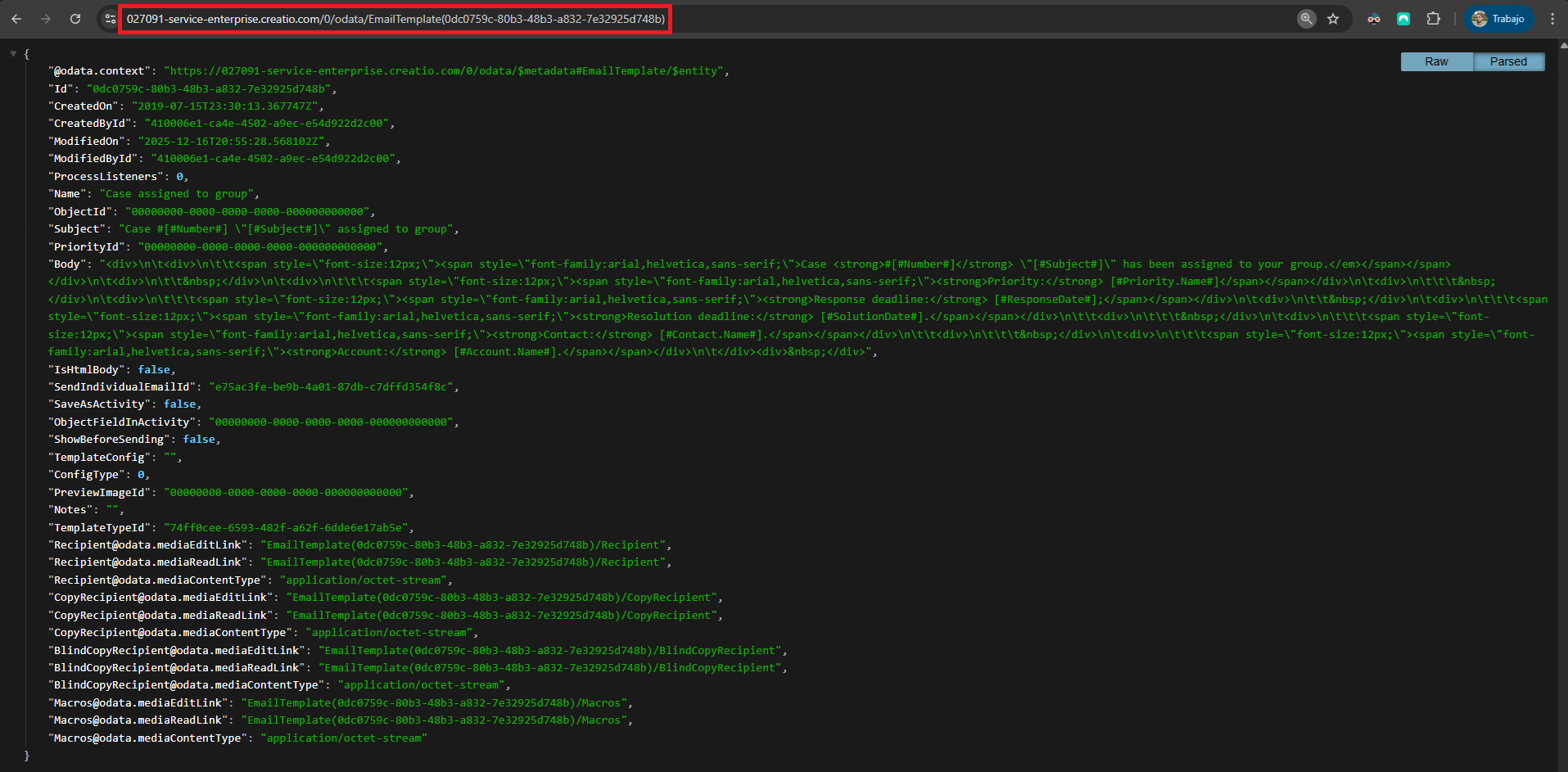
Task: Open the Extensions puzzle-piece menu
Action: point(1433,19)
